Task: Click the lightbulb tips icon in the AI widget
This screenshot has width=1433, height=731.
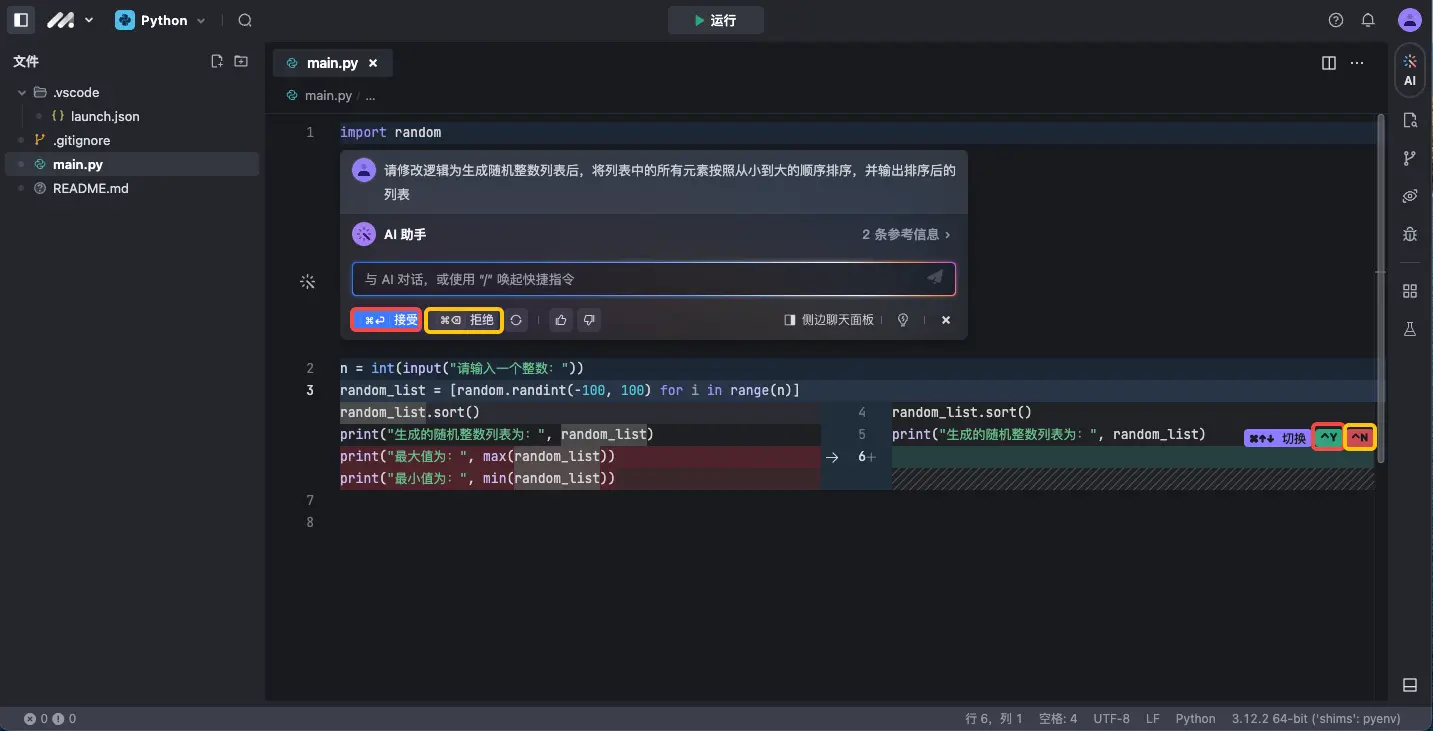Action: pos(903,320)
